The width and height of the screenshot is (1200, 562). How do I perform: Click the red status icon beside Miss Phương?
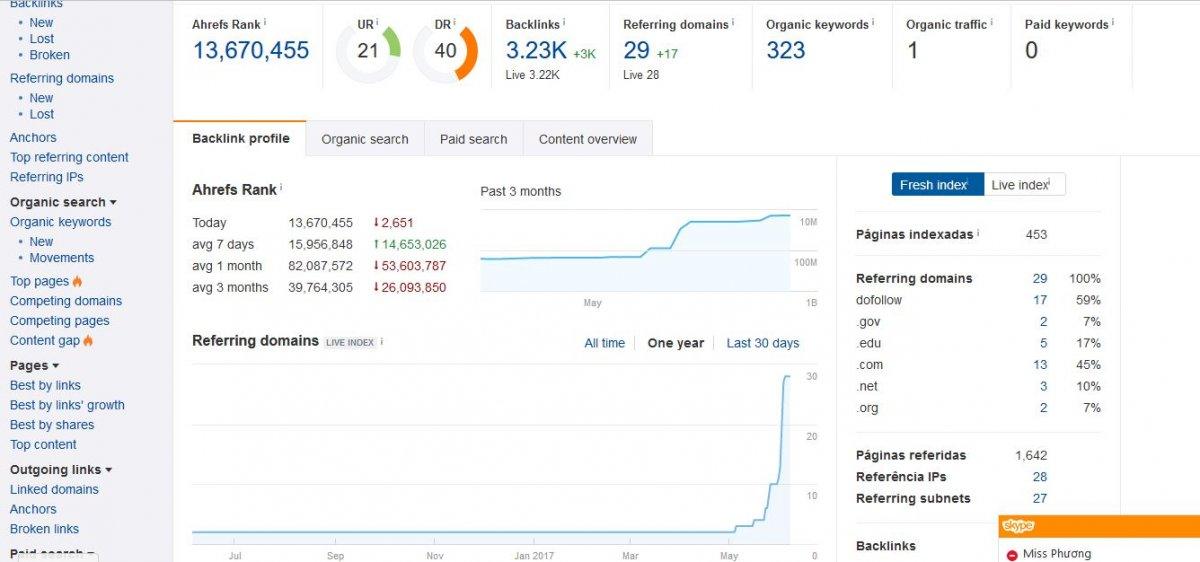[x=1012, y=555]
